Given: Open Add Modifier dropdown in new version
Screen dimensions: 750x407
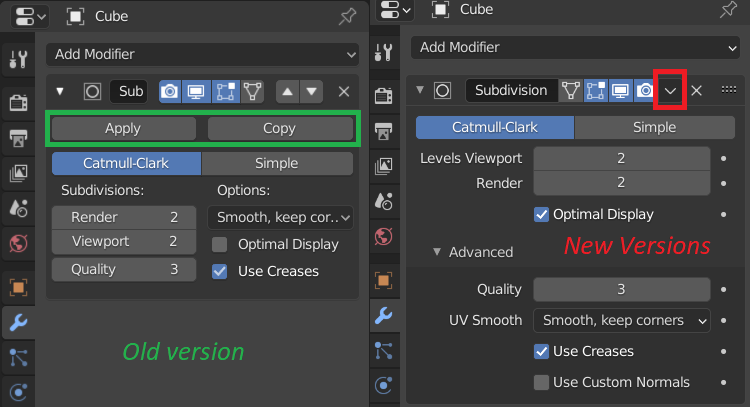Looking at the screenshot, I should tap(575, 47).
